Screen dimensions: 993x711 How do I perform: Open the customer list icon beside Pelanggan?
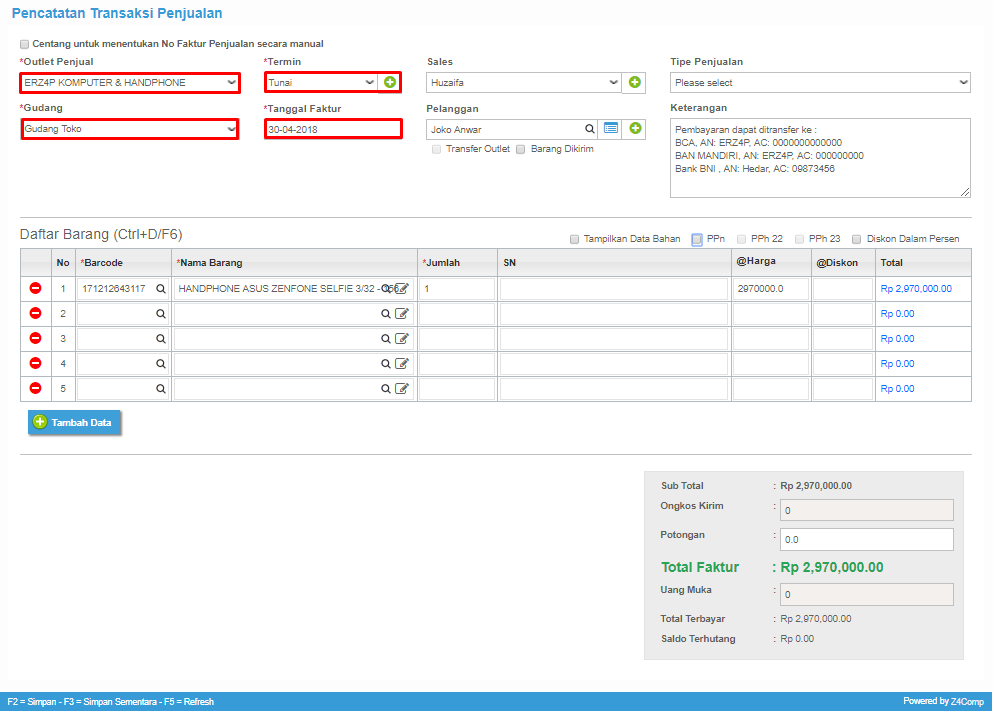tap(611, 129)
